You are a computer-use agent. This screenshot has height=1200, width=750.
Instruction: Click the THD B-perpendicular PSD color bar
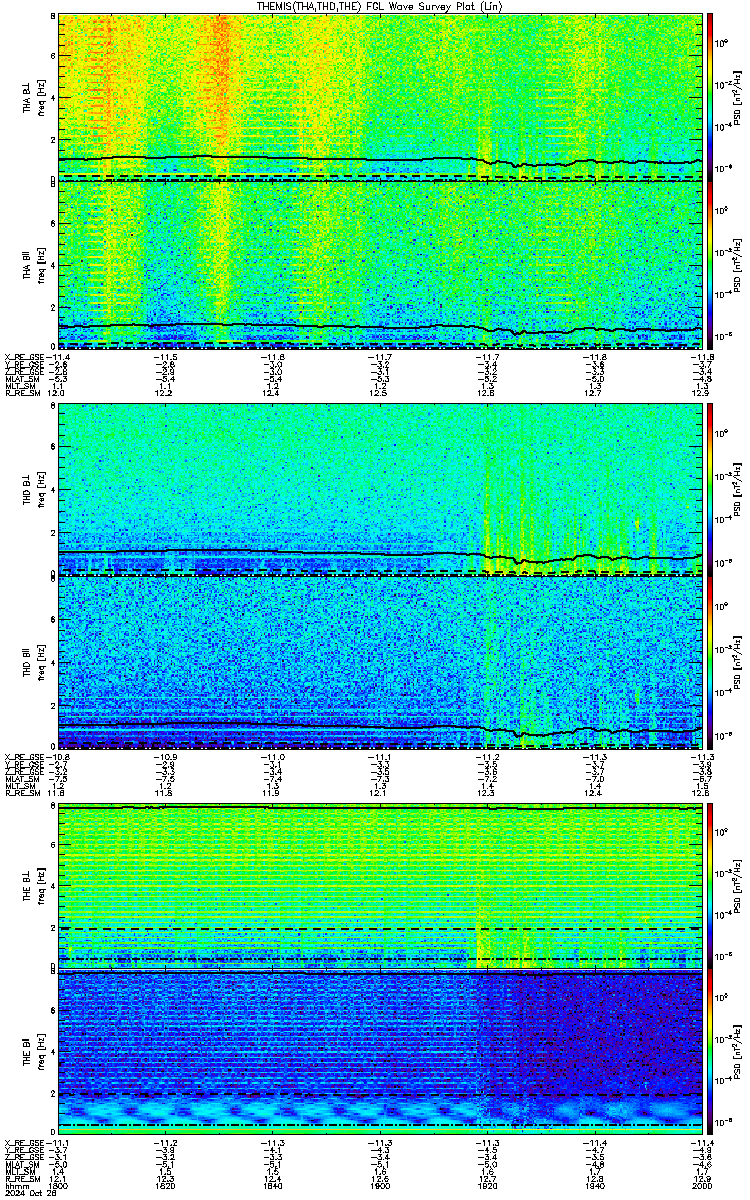(711, 489)
